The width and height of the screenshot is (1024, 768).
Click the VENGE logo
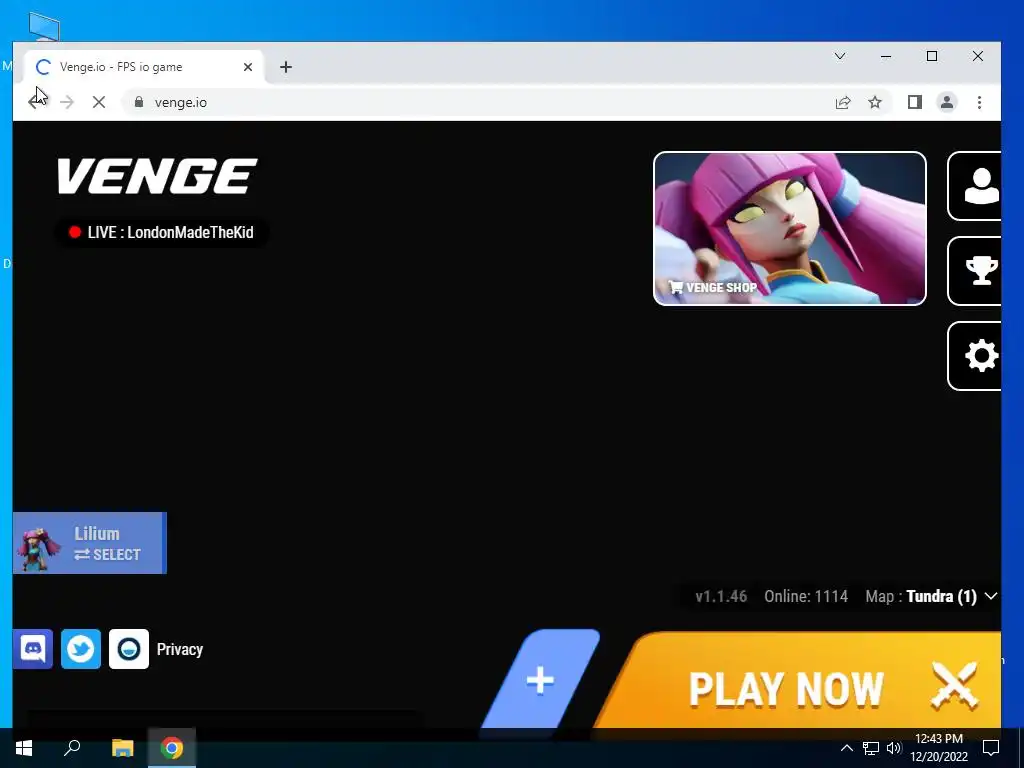(x=157, y=176)
